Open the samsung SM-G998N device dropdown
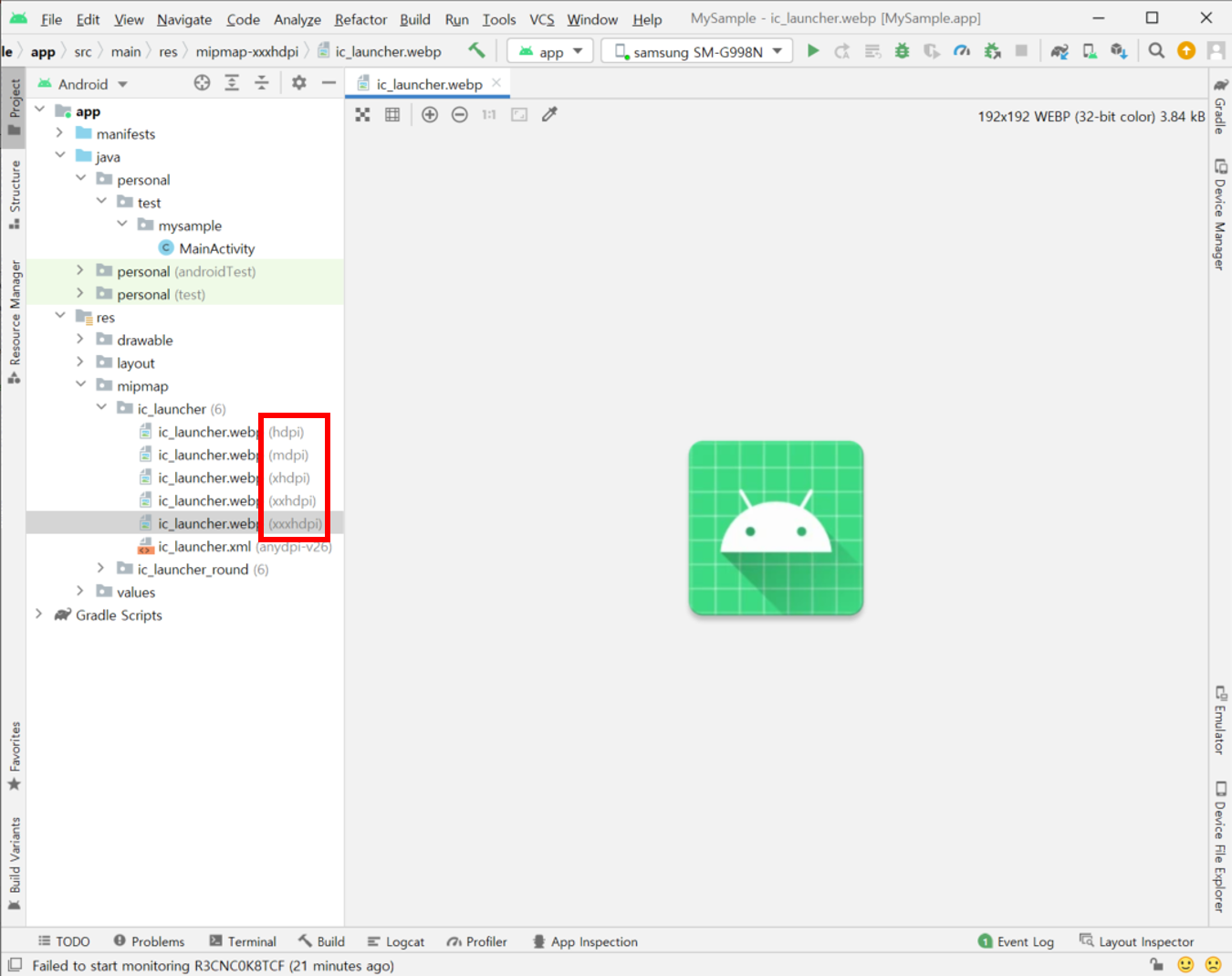 pos(697,51)
